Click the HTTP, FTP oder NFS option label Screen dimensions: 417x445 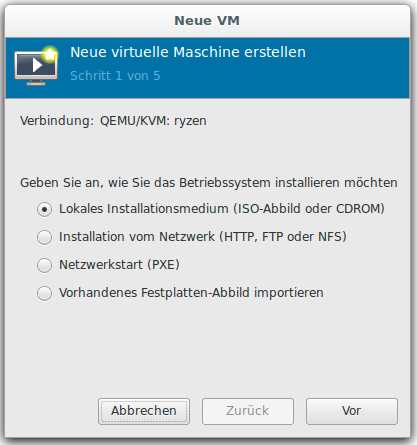(x=203, y=237)
